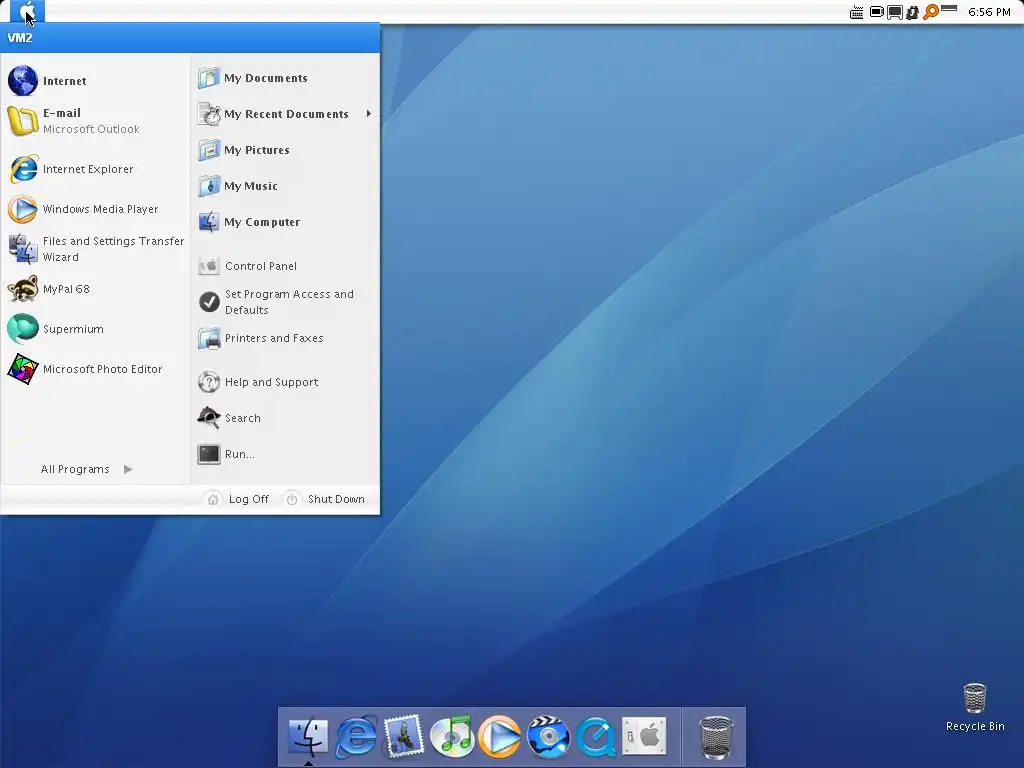The width and height of the screenshot is (1024, 768).
Task: Open System Preferences icon in dock
Action: tap(644, 736)
